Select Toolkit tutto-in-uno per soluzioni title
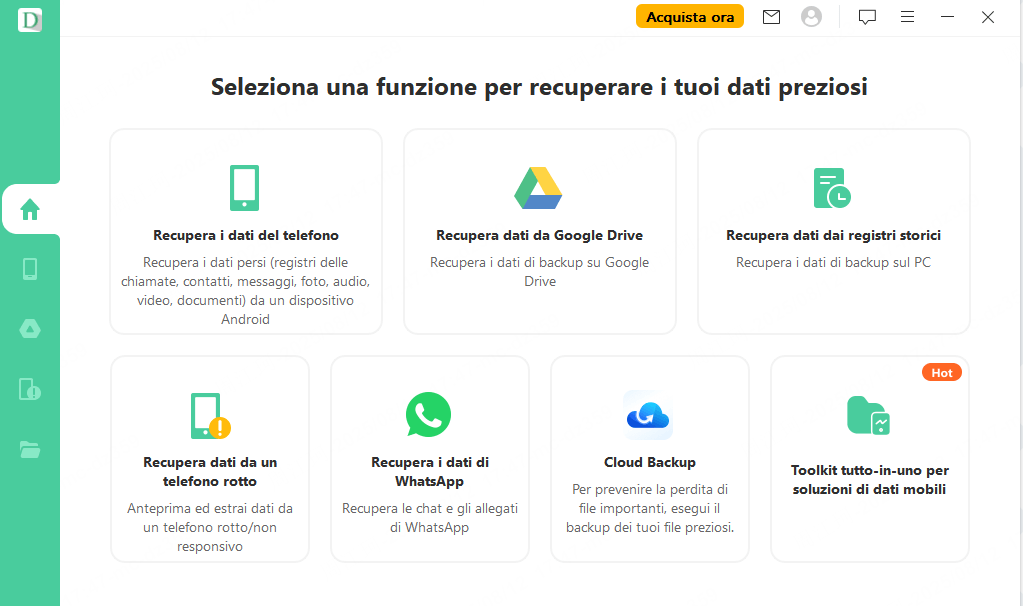1023x606 pixels. click(870, 479)
